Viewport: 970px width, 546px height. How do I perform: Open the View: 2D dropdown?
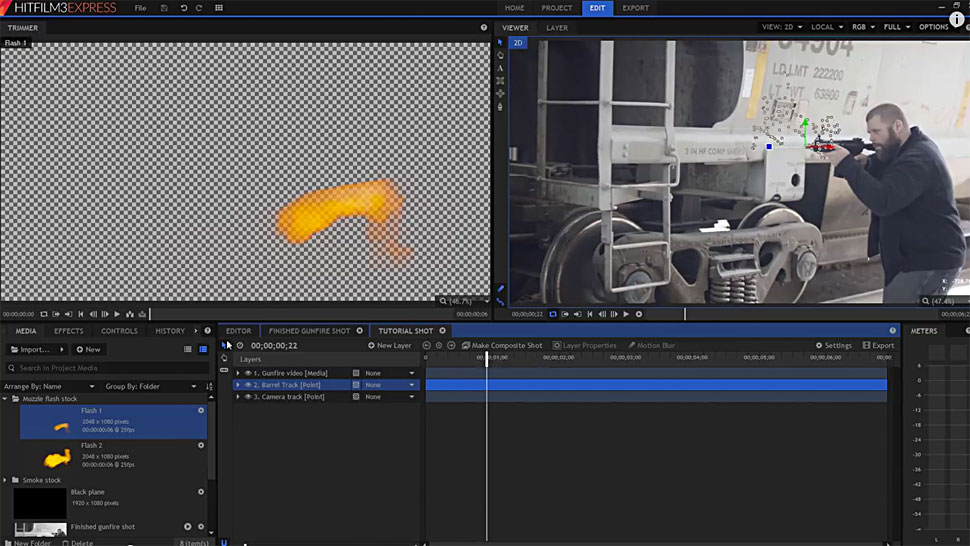point(780,28)
